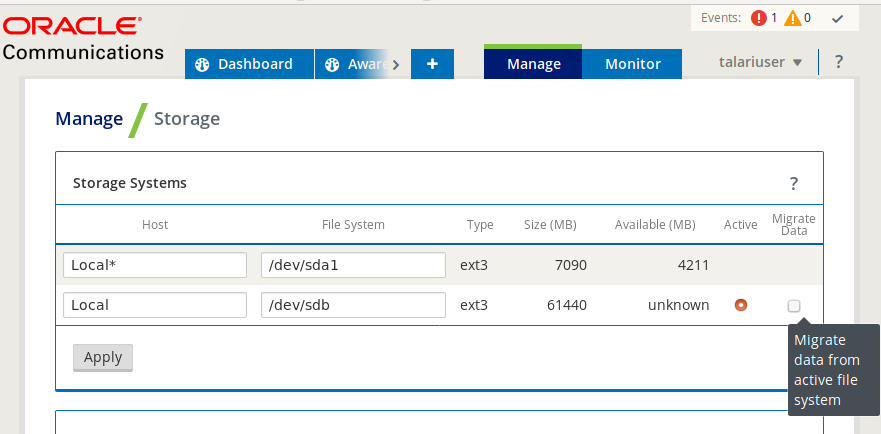Screen dimensions: 881x434
Task: Click the red critical events icon
Action: 759,18
